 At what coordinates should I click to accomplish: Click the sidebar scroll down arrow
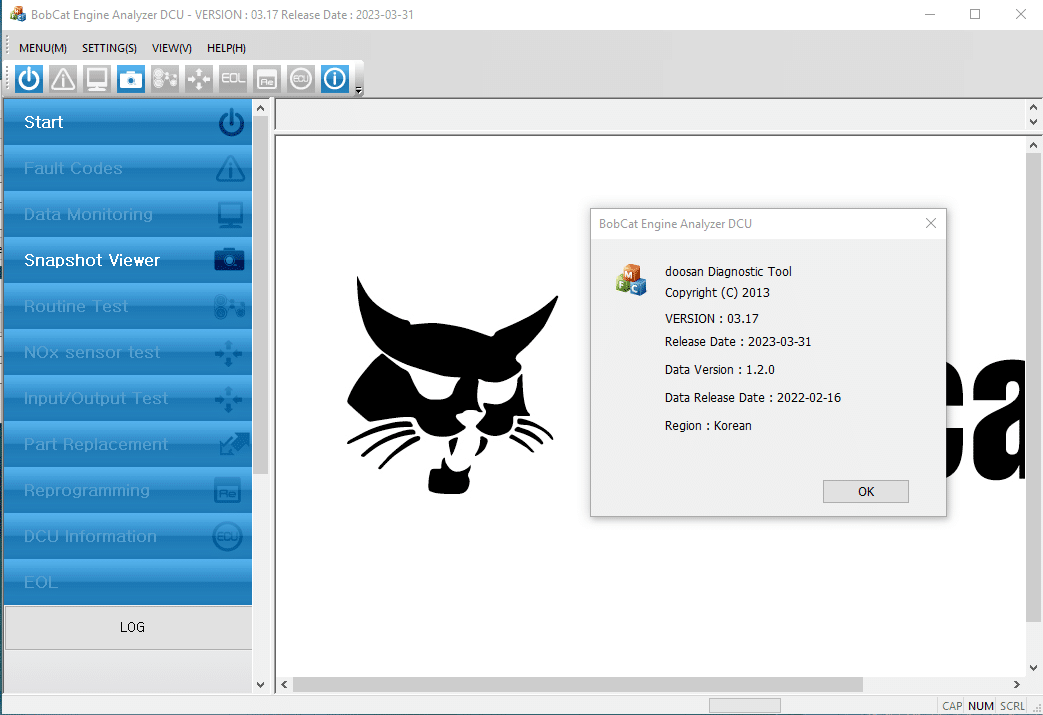click(x=261, y=685)
